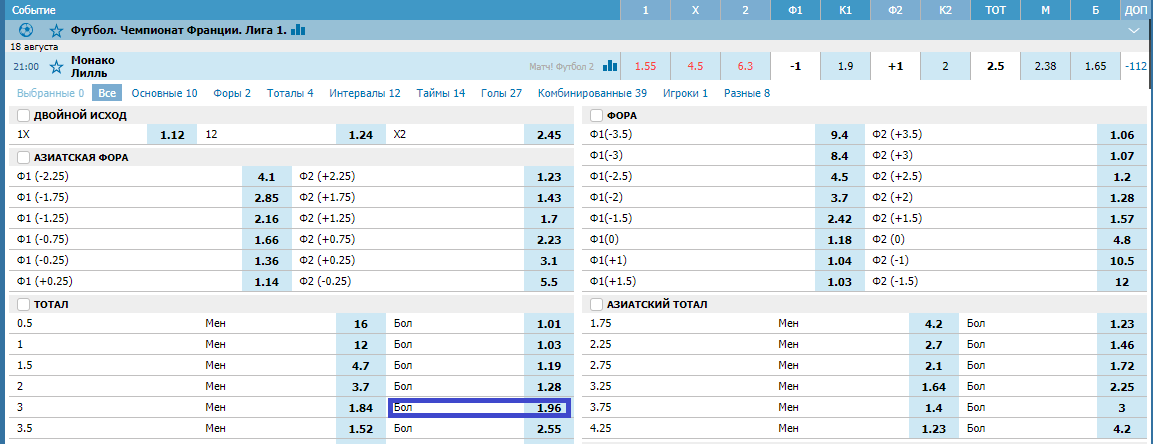Open match statistics chart icon next to Матч! Футбол 2
The height and width of the screenshot is (444, 1153).
610,66
